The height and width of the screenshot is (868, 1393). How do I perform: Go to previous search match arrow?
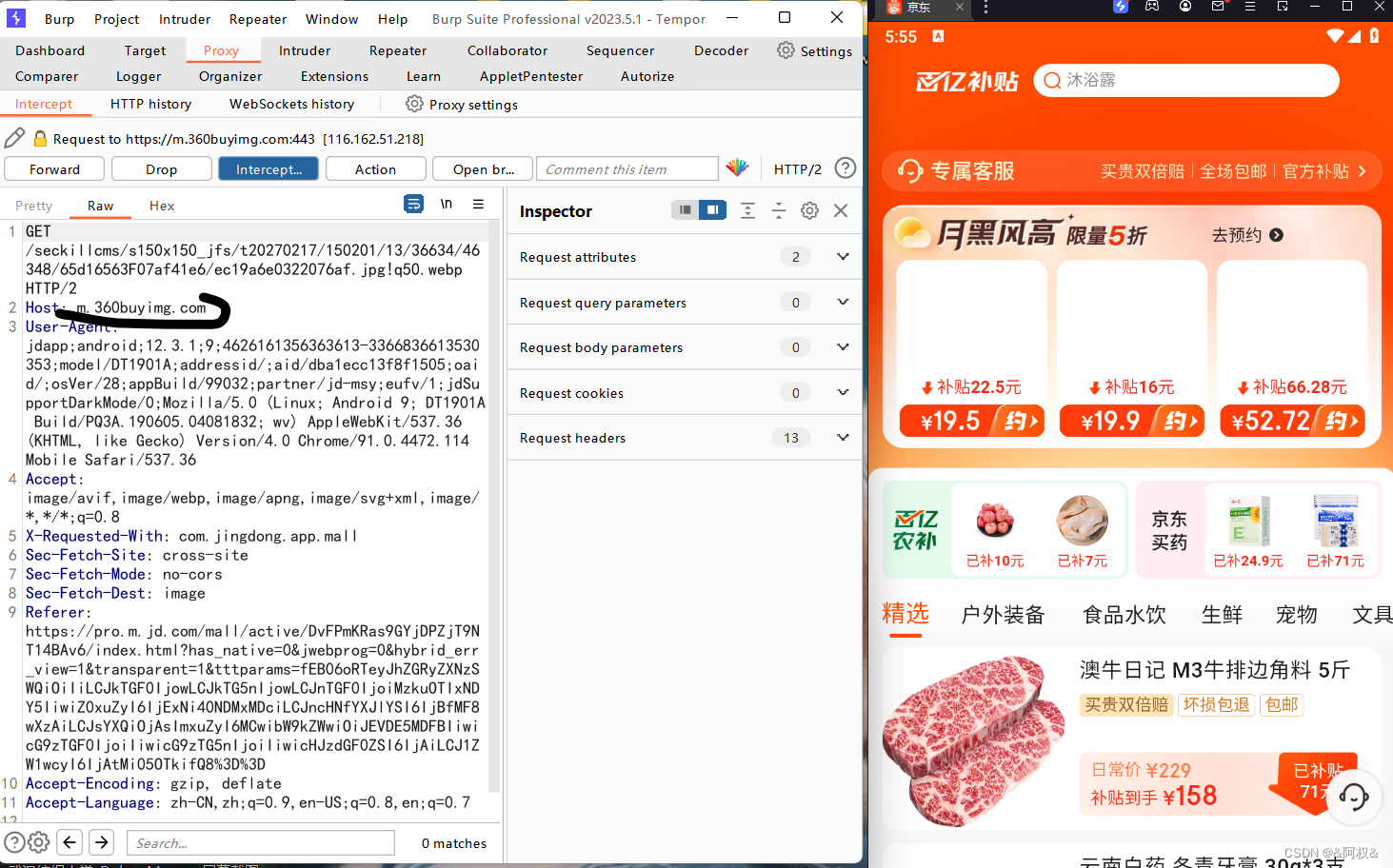pyautogui.click(x=70, y=842)
